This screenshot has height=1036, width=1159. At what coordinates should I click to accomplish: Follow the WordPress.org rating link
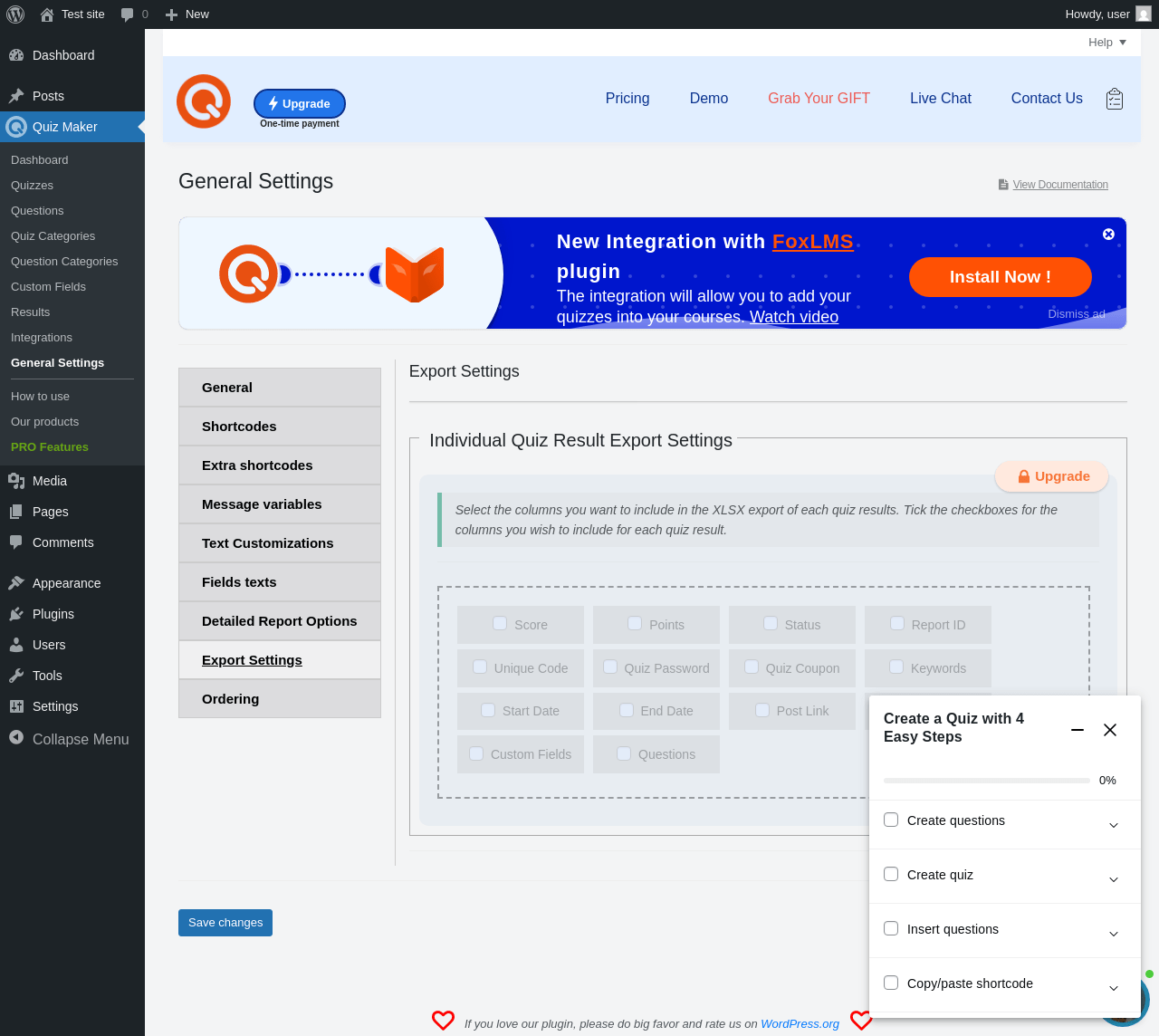[800, 1024]
